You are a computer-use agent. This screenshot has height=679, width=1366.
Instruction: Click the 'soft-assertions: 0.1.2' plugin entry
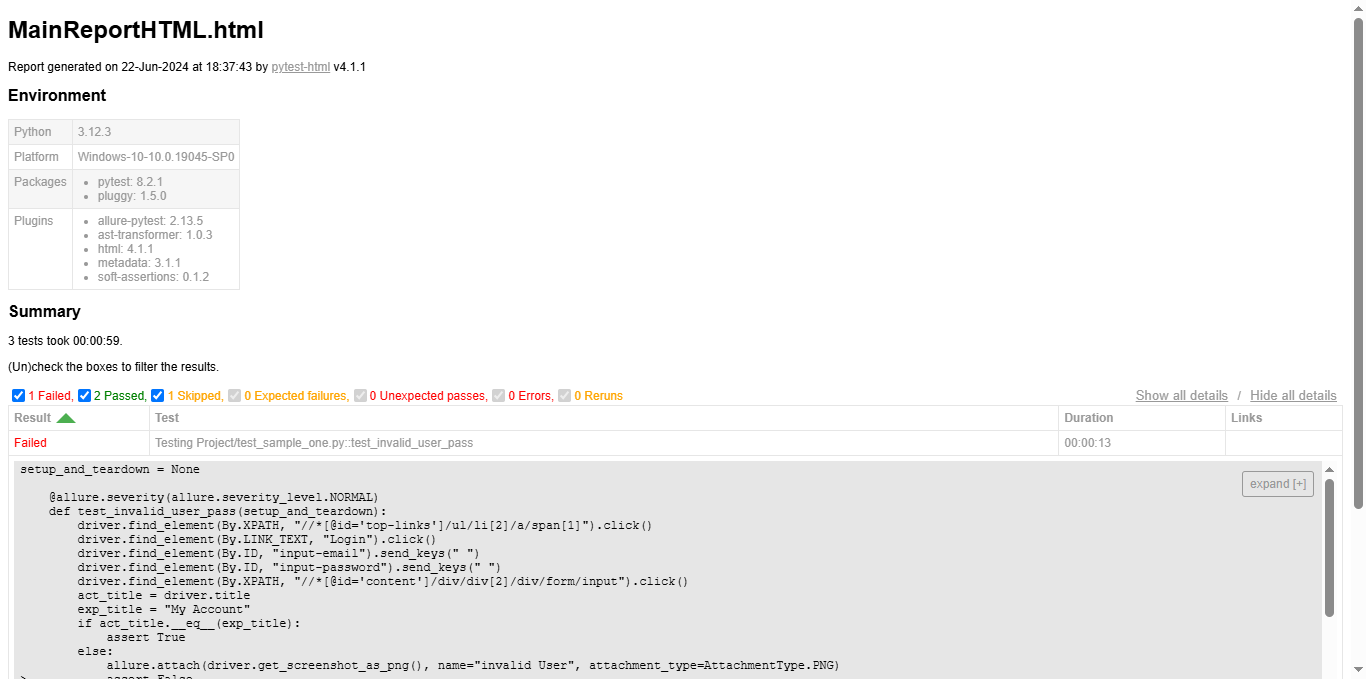tap(153, 277)
